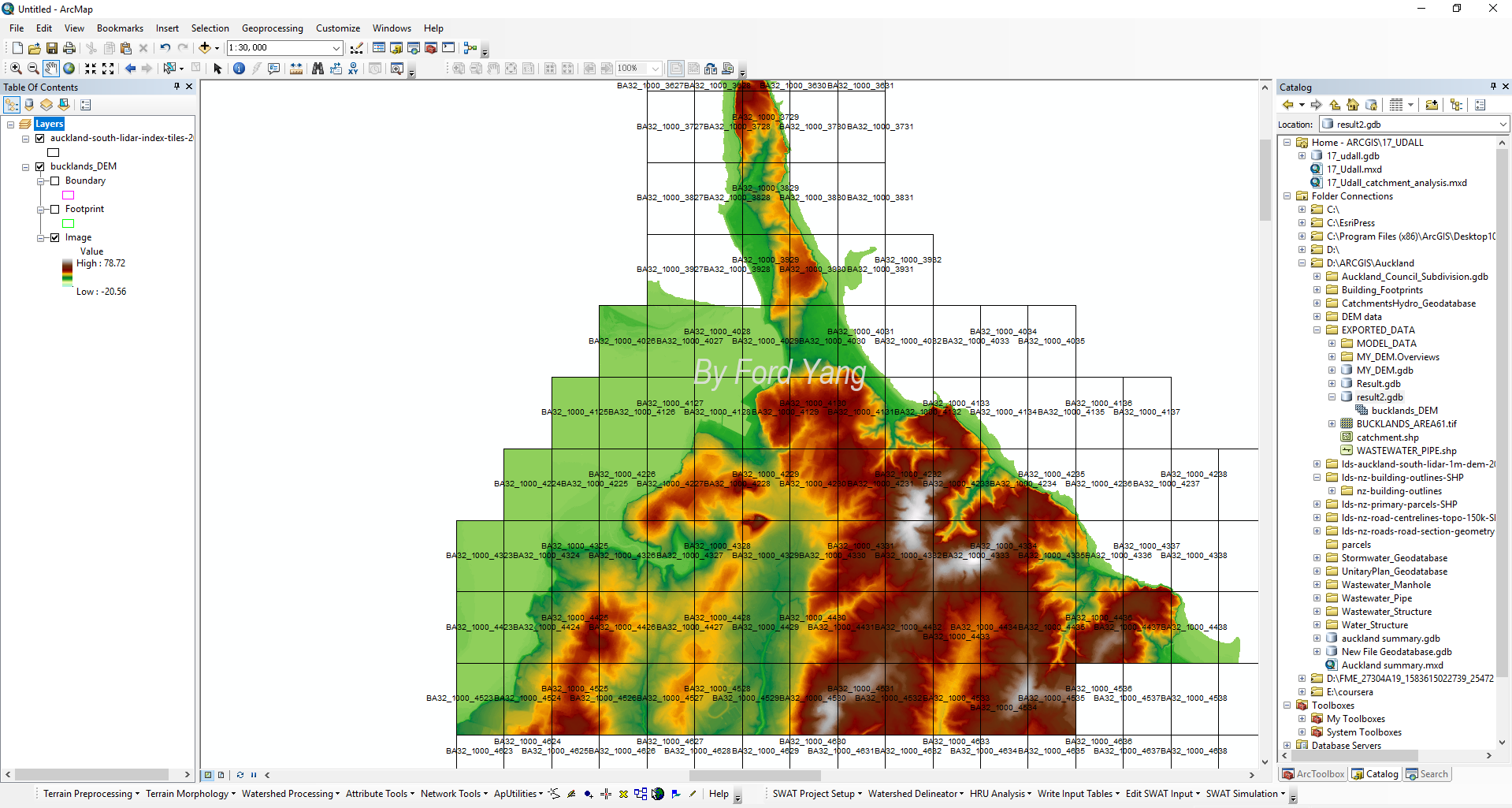Collapse the EXPORTED_DATA folder
Image resolution: width=1512 pixels, height=808 pixels.
1317,330
